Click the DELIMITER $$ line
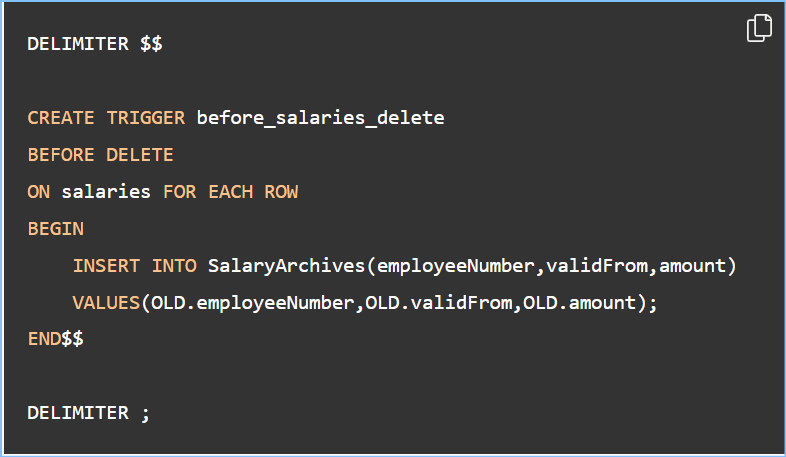 [95, 44]
